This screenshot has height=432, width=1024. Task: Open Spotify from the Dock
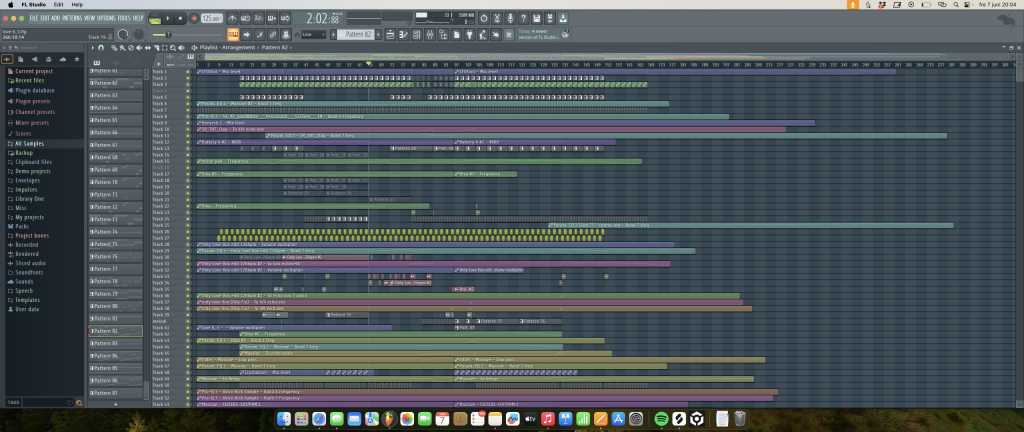click(x=660, y=418)
